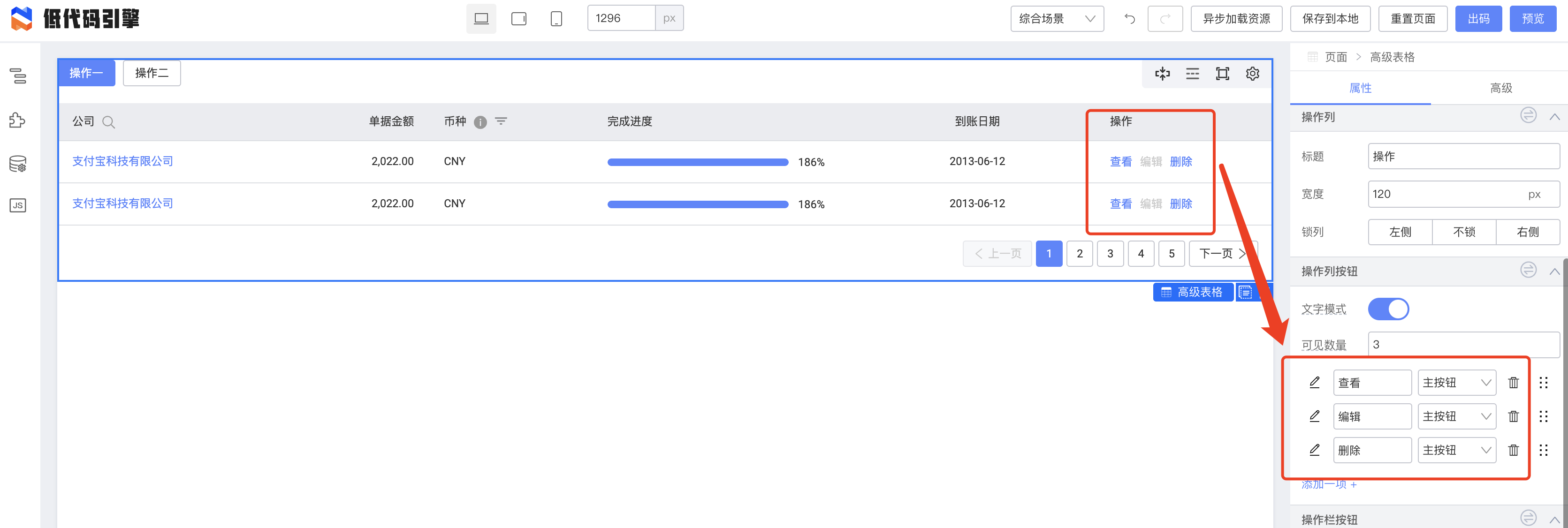This screenshot has height=528, width=1568.
Task: Open the 综合场景 scene dropdown
Action: tap(1058, 18)
